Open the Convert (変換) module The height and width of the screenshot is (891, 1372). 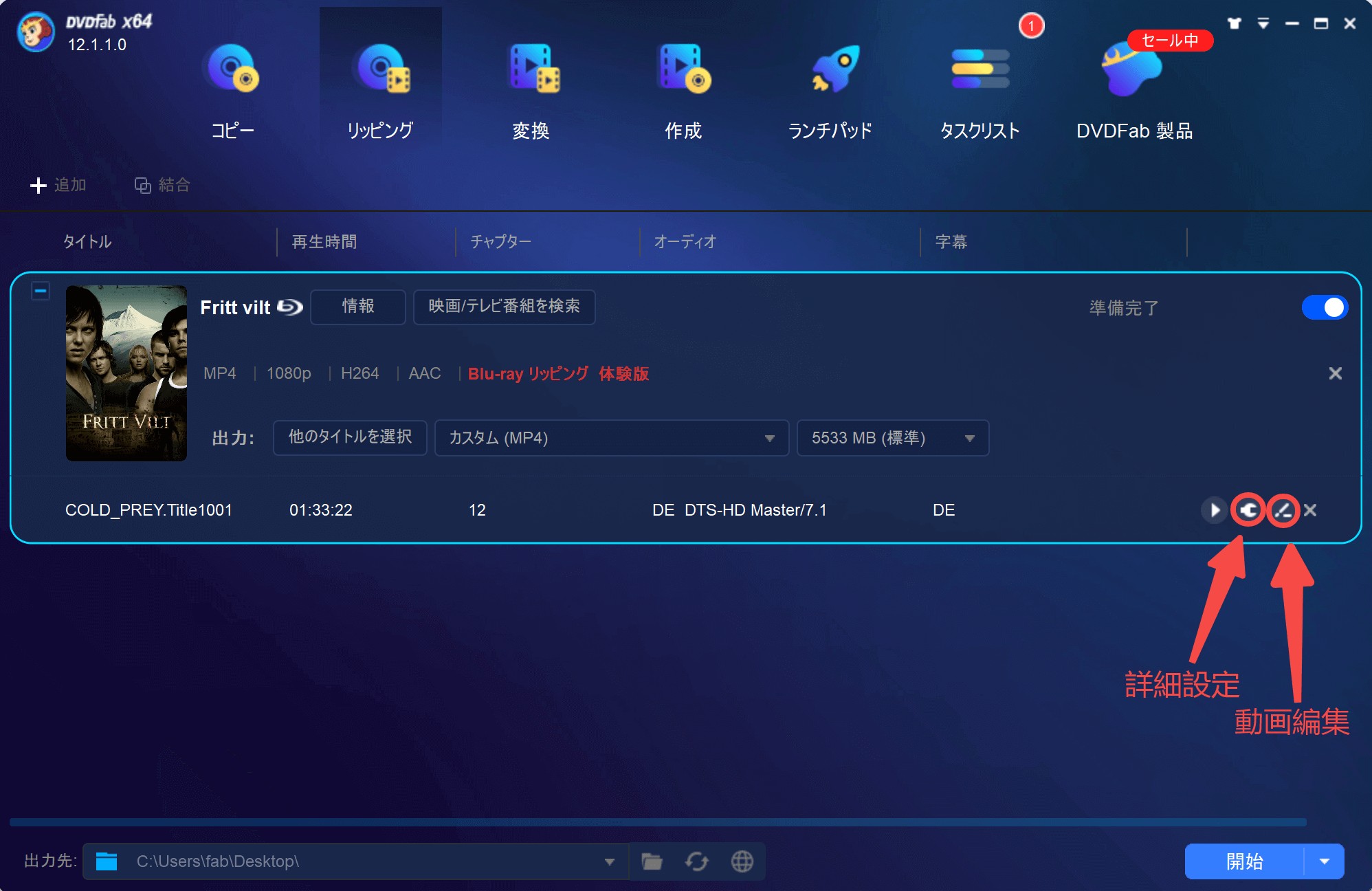click(x=531, y=91)
